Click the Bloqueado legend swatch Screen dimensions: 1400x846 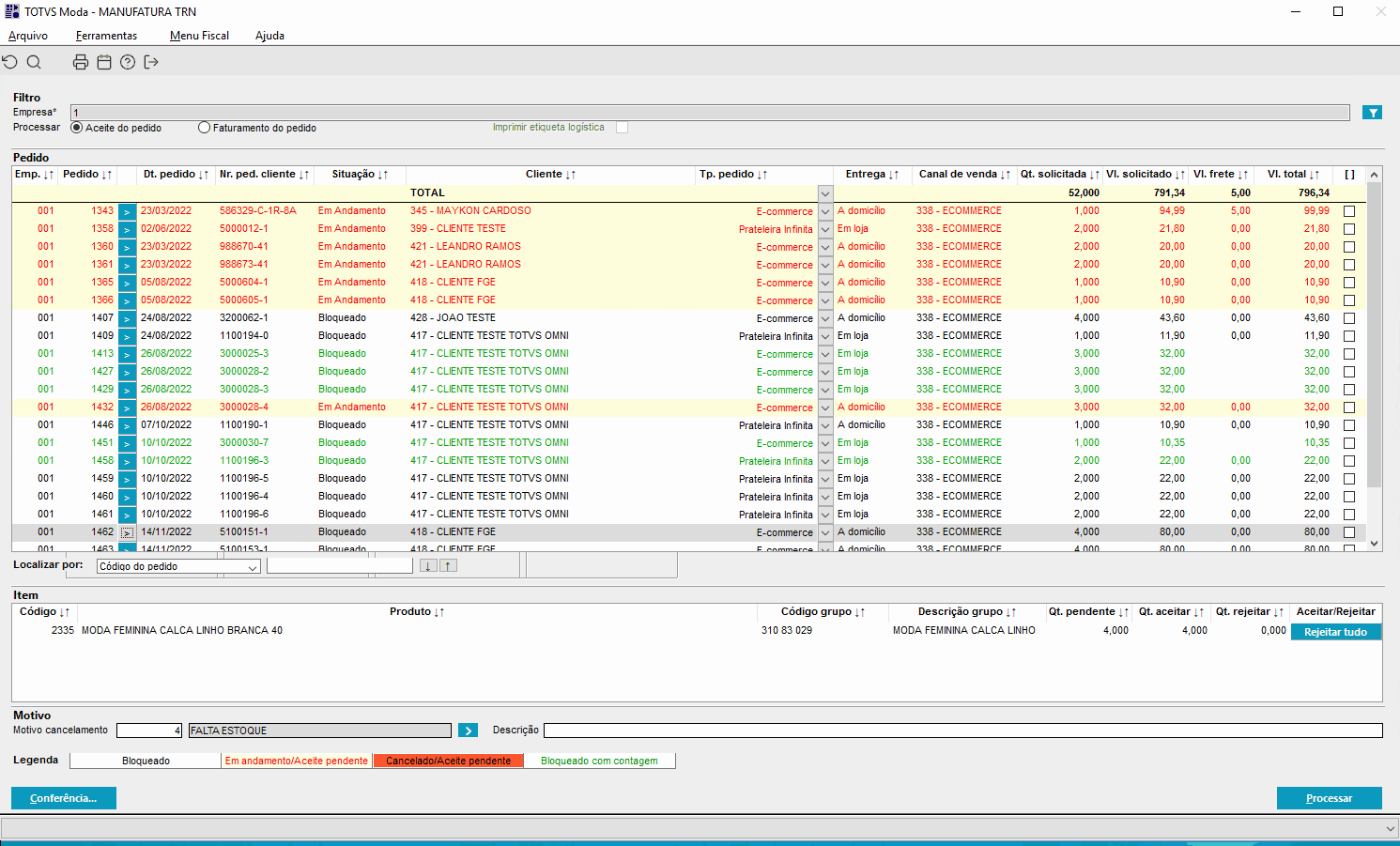coord(146,761)
